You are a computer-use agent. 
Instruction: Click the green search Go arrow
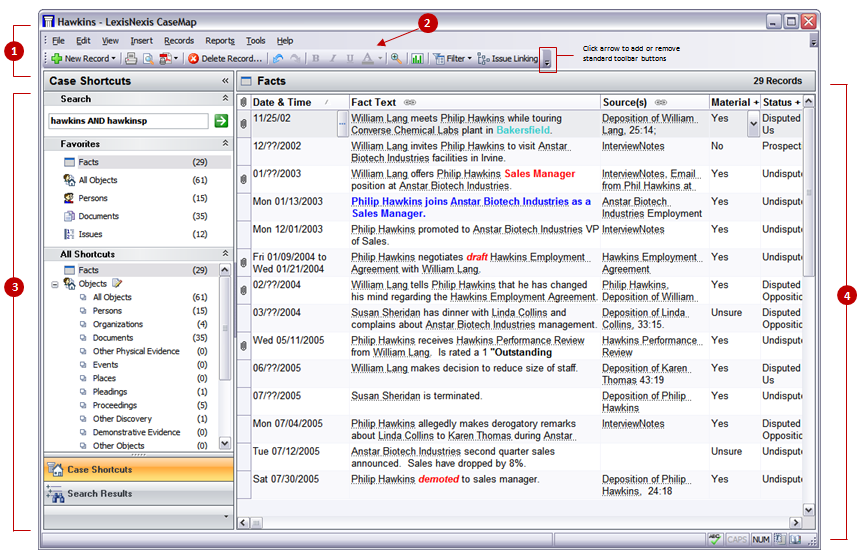point(221,121)
